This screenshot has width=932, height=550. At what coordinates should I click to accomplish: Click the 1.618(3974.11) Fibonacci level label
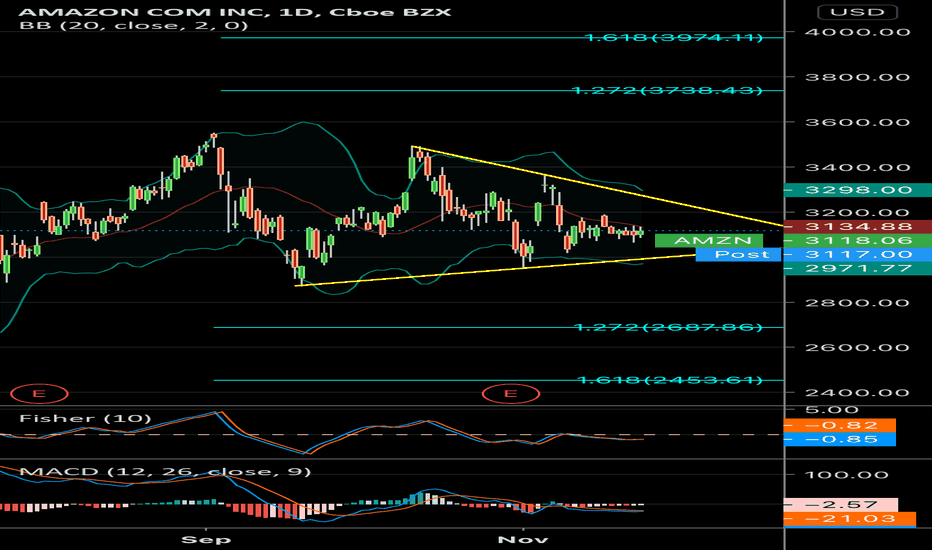pyautogui.click(x=673, y=37)
